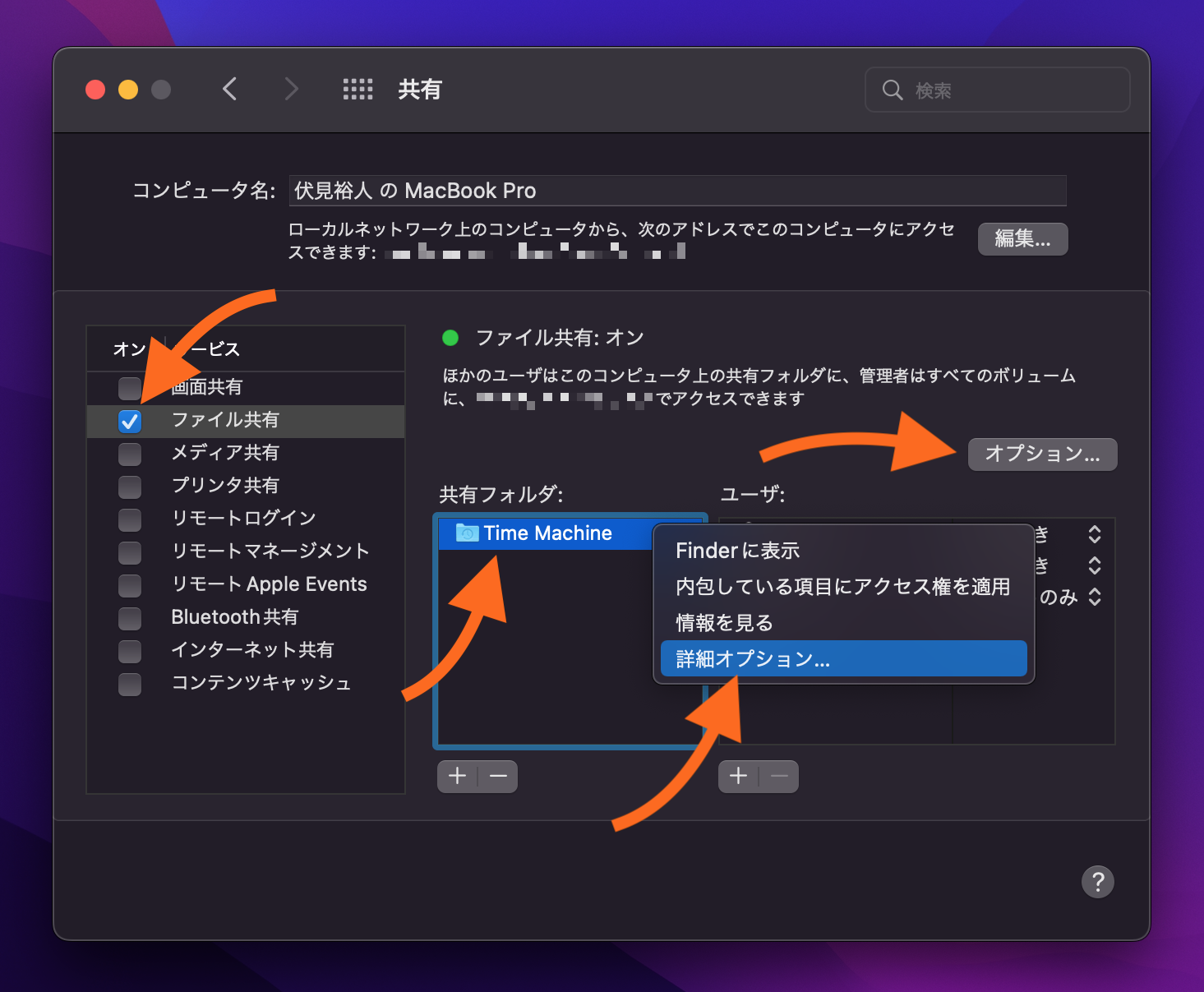Open second user permission stepper
Image resolution: width=1204 pixels, height=992 pixels.
click(x=1094, y=565)
